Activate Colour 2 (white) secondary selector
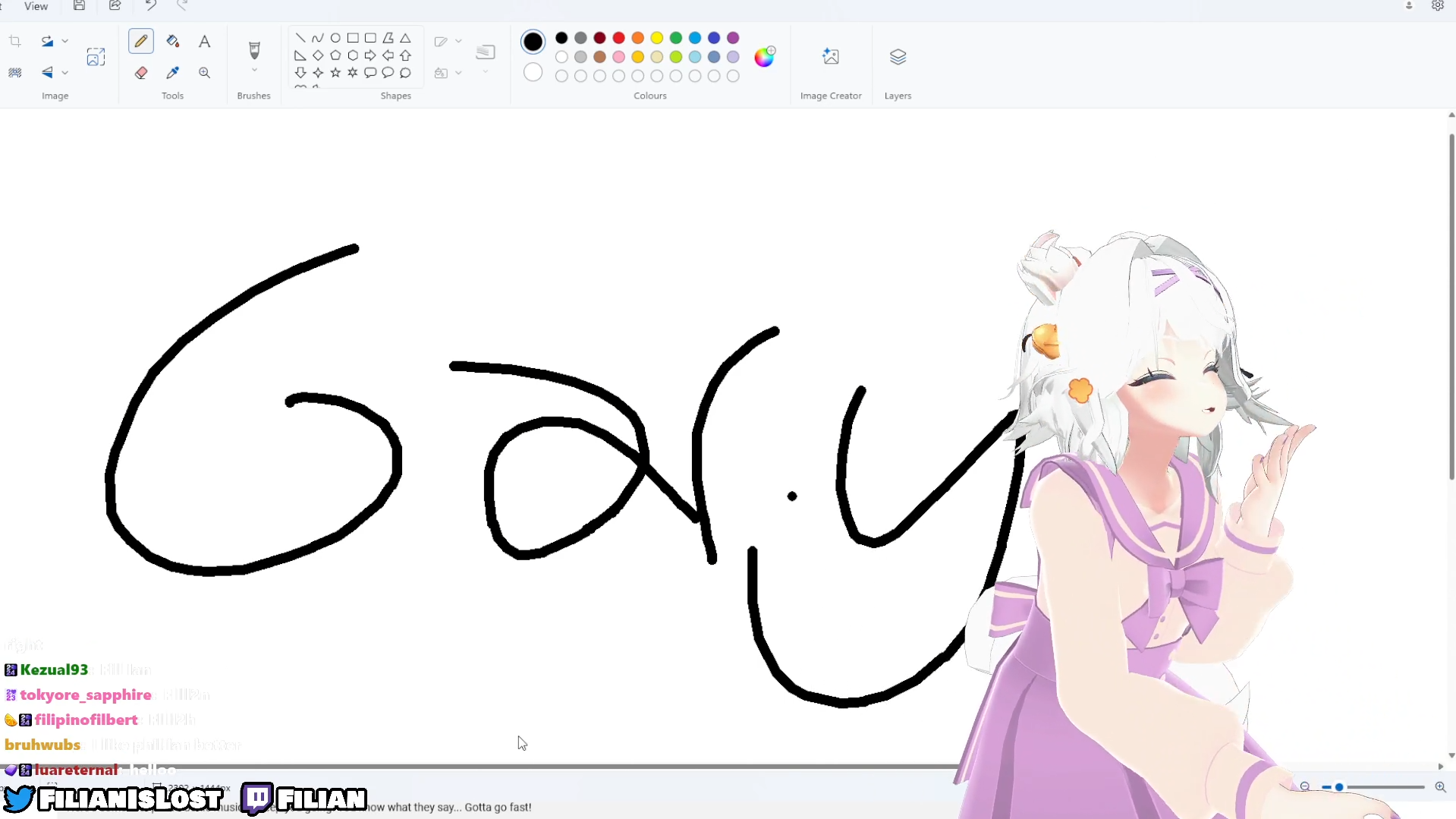Screen dimensions: 1456x819 tap(533, 73)
